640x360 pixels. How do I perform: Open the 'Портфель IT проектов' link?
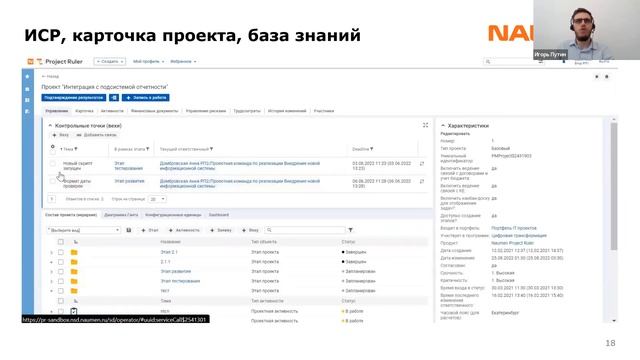[514, 228]
